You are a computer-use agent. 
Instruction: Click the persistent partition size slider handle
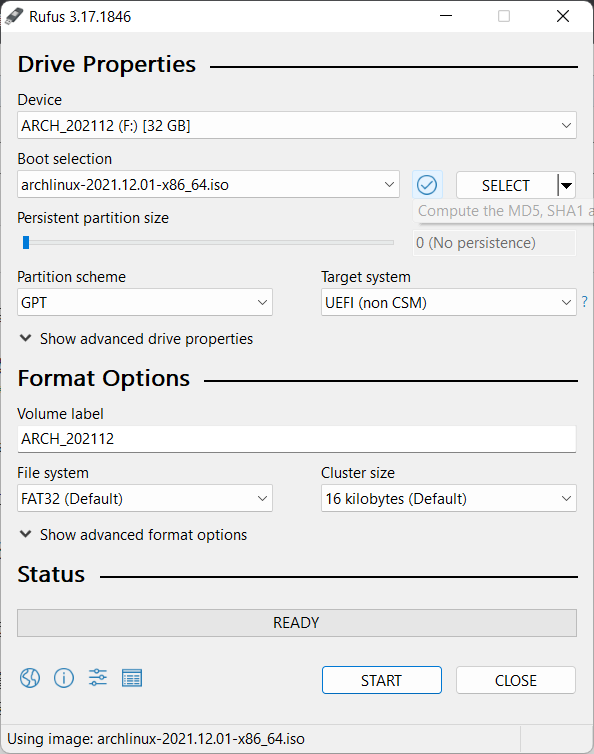click(x=26, y=242)
